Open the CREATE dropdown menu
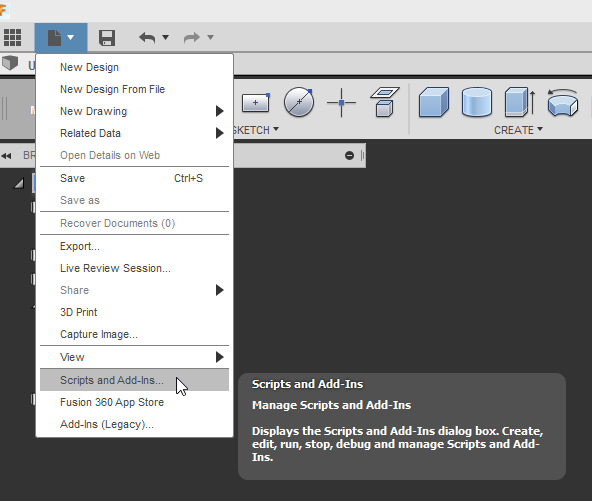592x501 pixels. 518,130
